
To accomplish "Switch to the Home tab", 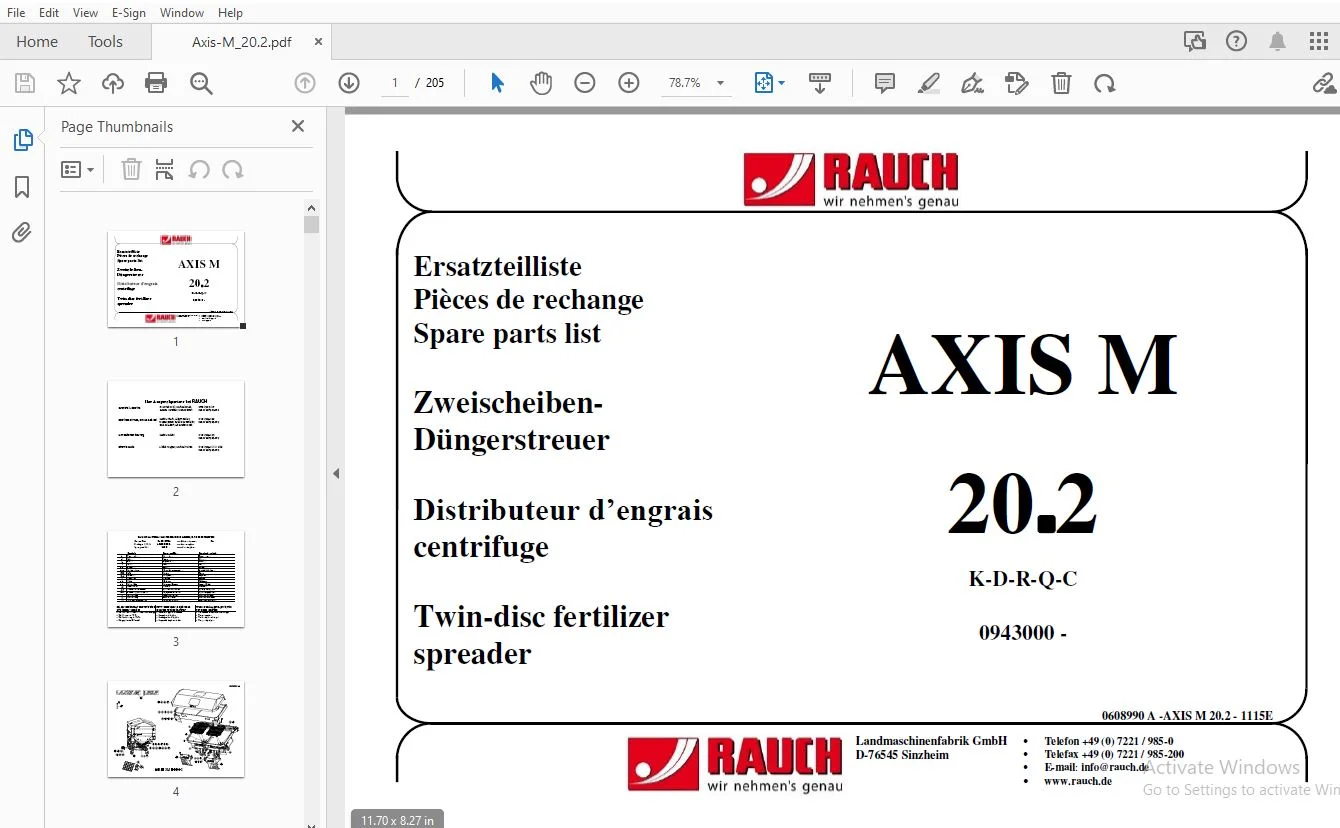I will coord(37,42).
